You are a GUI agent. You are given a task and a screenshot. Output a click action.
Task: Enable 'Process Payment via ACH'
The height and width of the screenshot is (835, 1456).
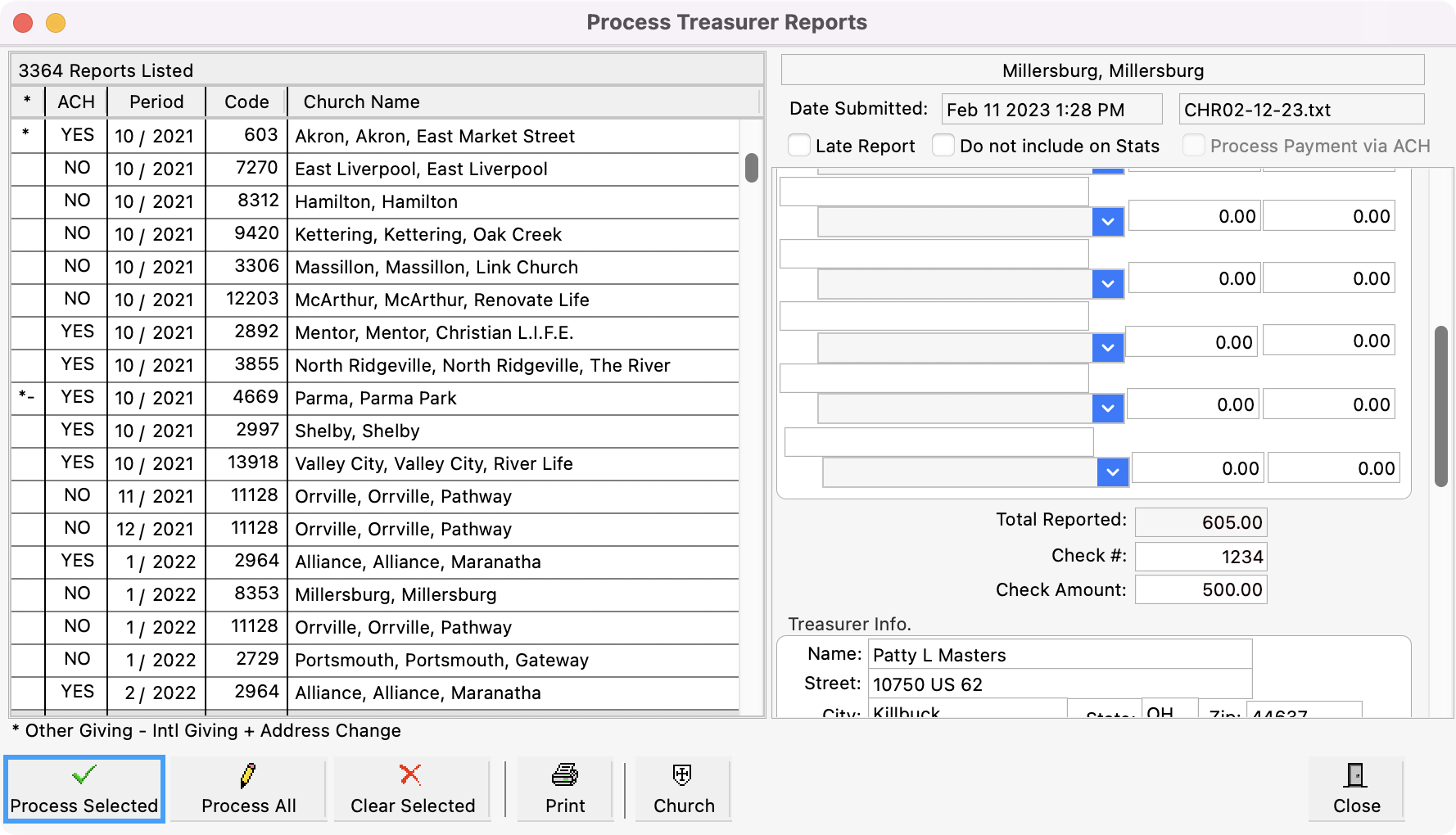(1194, 146)
